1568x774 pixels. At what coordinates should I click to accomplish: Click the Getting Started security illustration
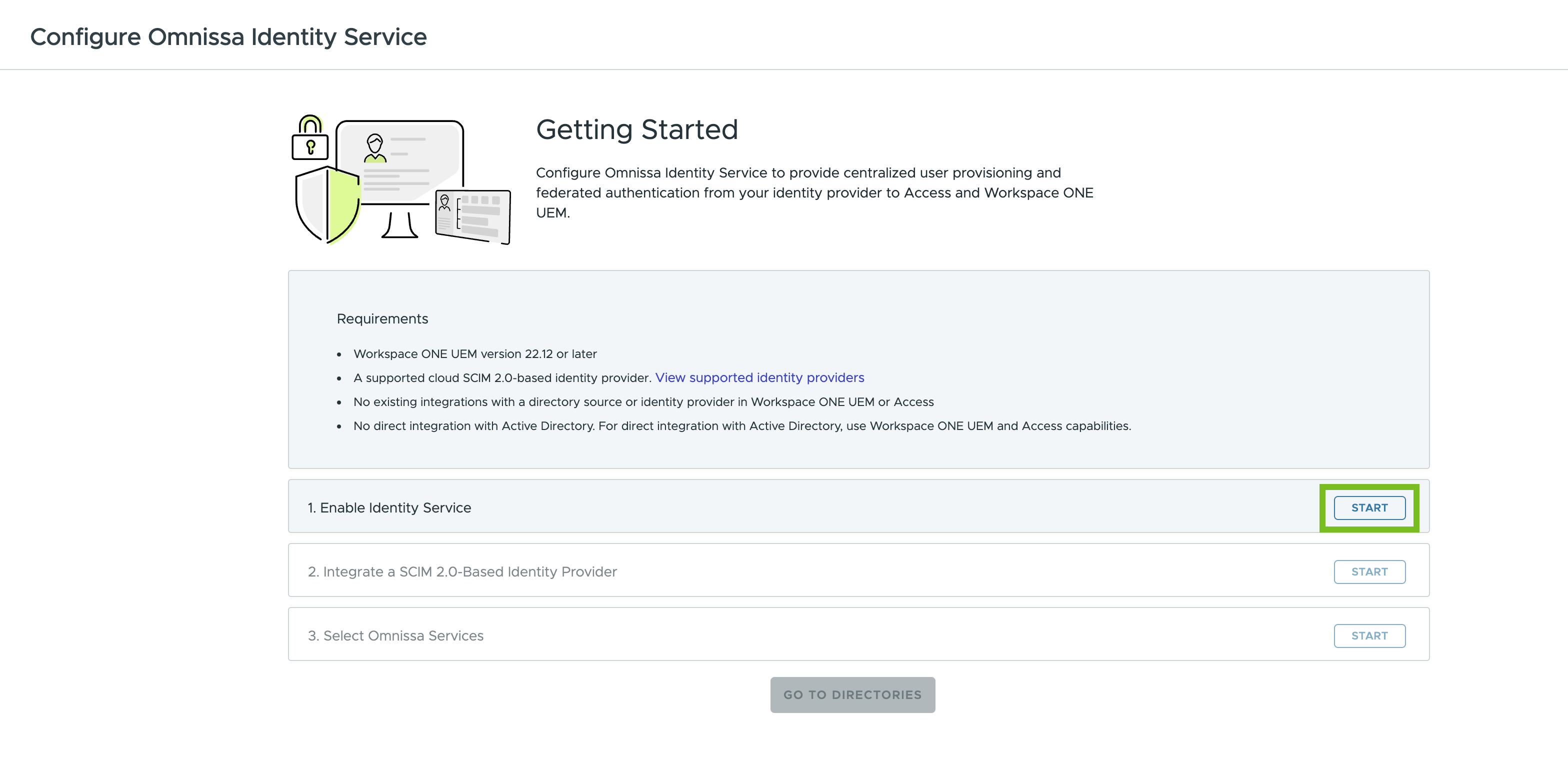point(401,179)
